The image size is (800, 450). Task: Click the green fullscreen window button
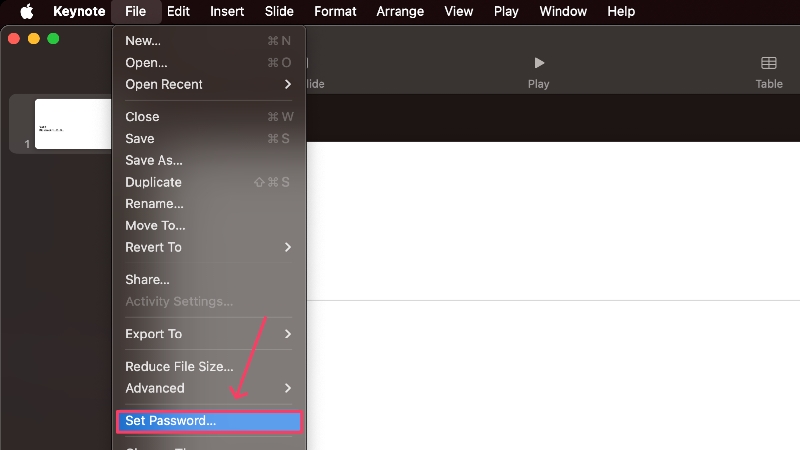click(53, 39)
